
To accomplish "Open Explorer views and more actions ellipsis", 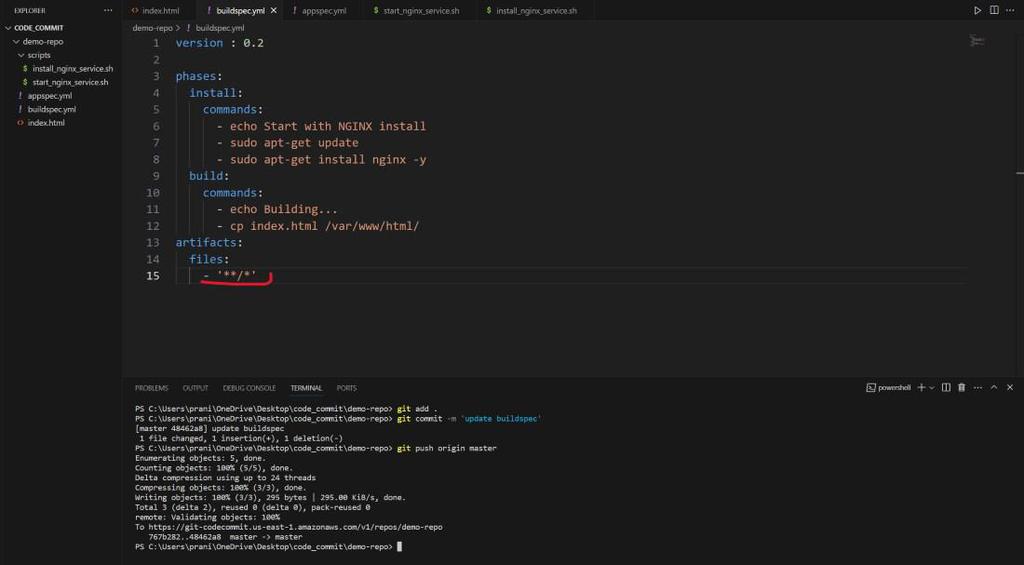I will 108,10.
